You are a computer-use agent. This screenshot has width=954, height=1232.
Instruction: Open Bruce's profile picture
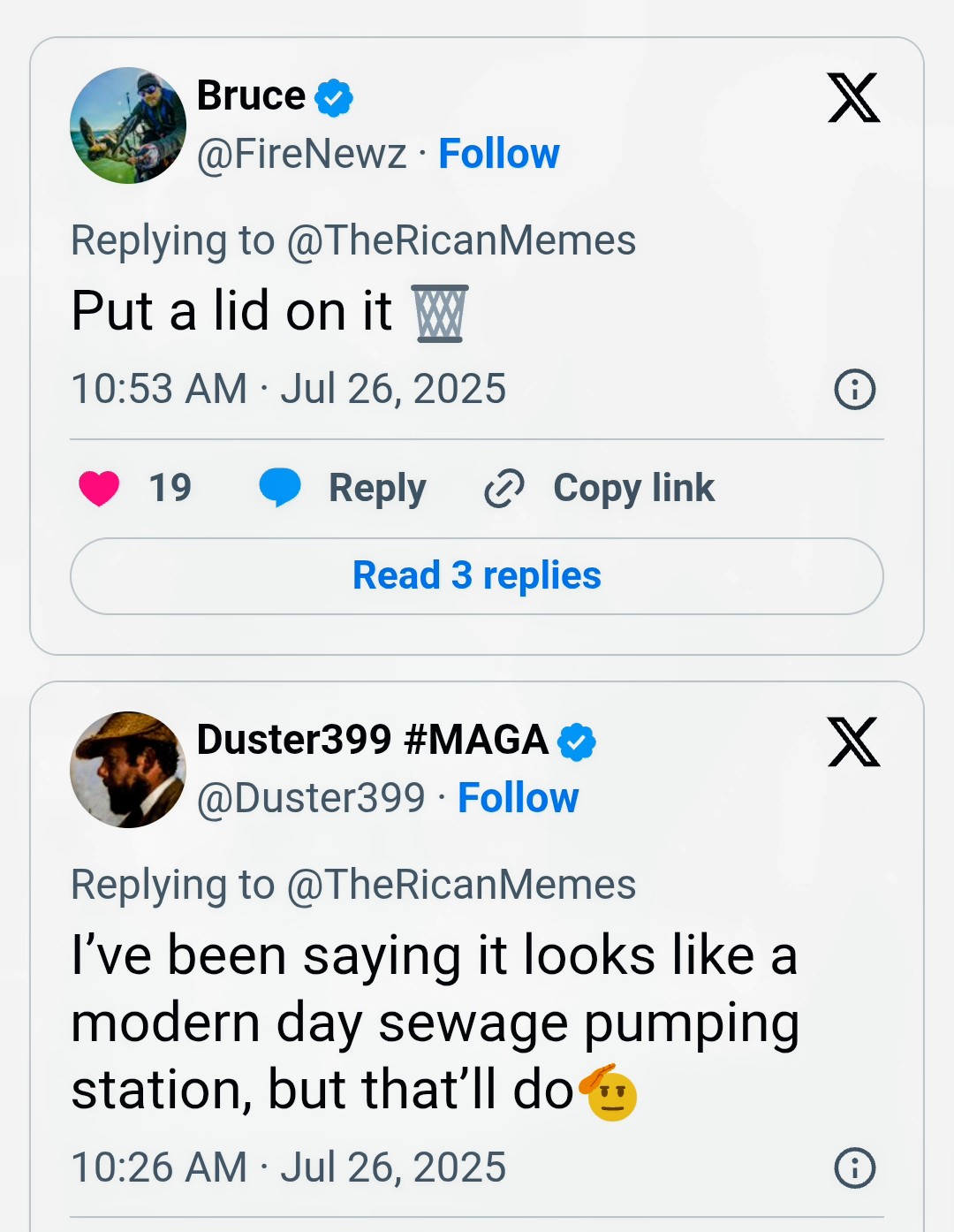tap(128, 125)
